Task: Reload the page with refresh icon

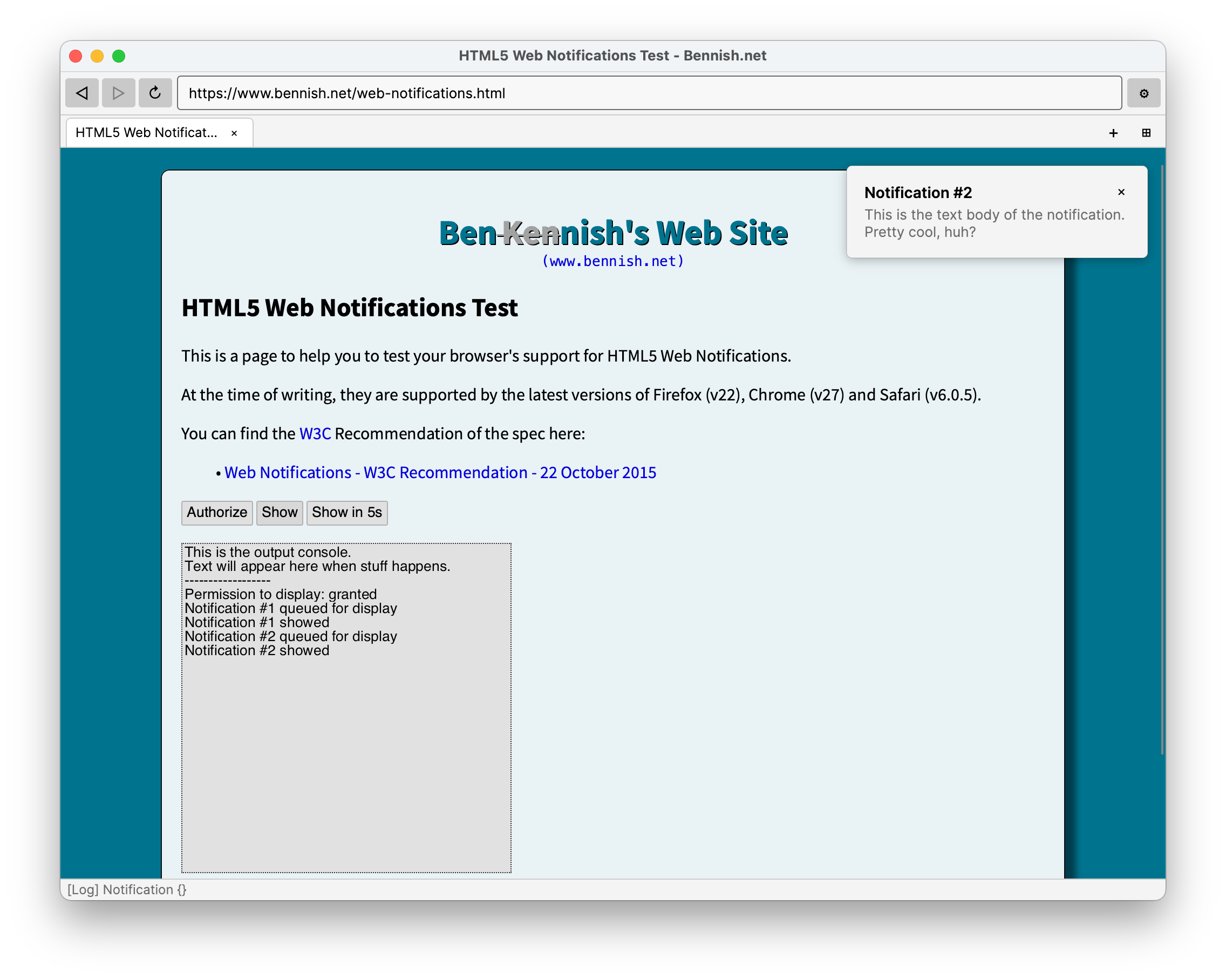Action: coord(155,93)
